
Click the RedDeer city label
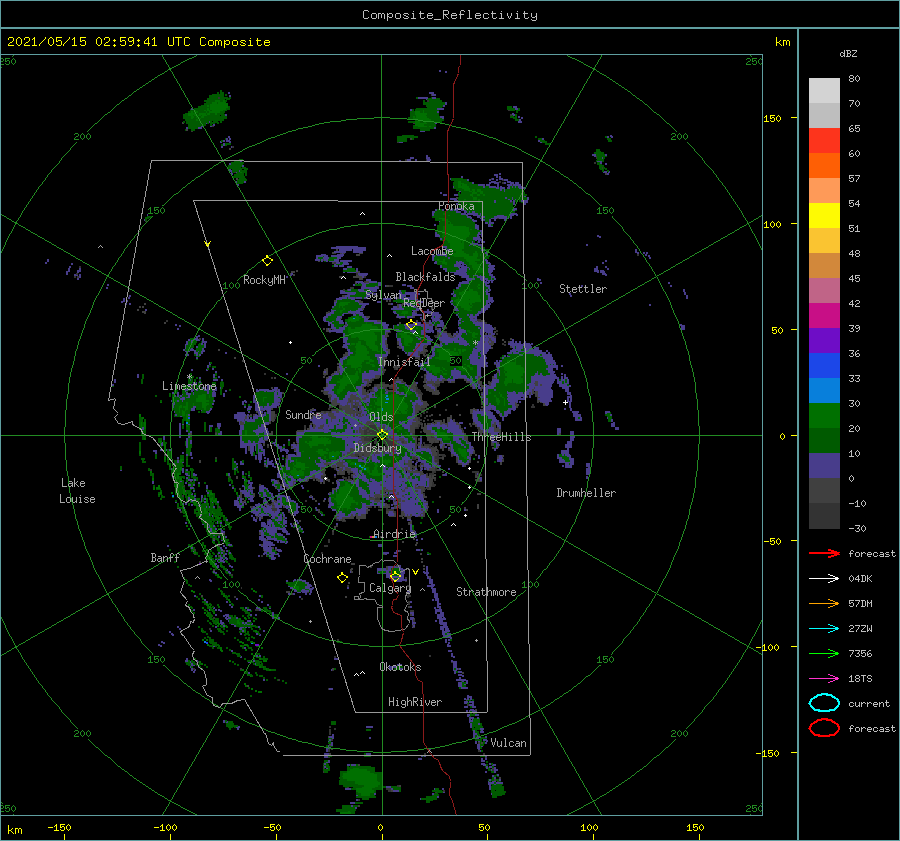(424, 303)
